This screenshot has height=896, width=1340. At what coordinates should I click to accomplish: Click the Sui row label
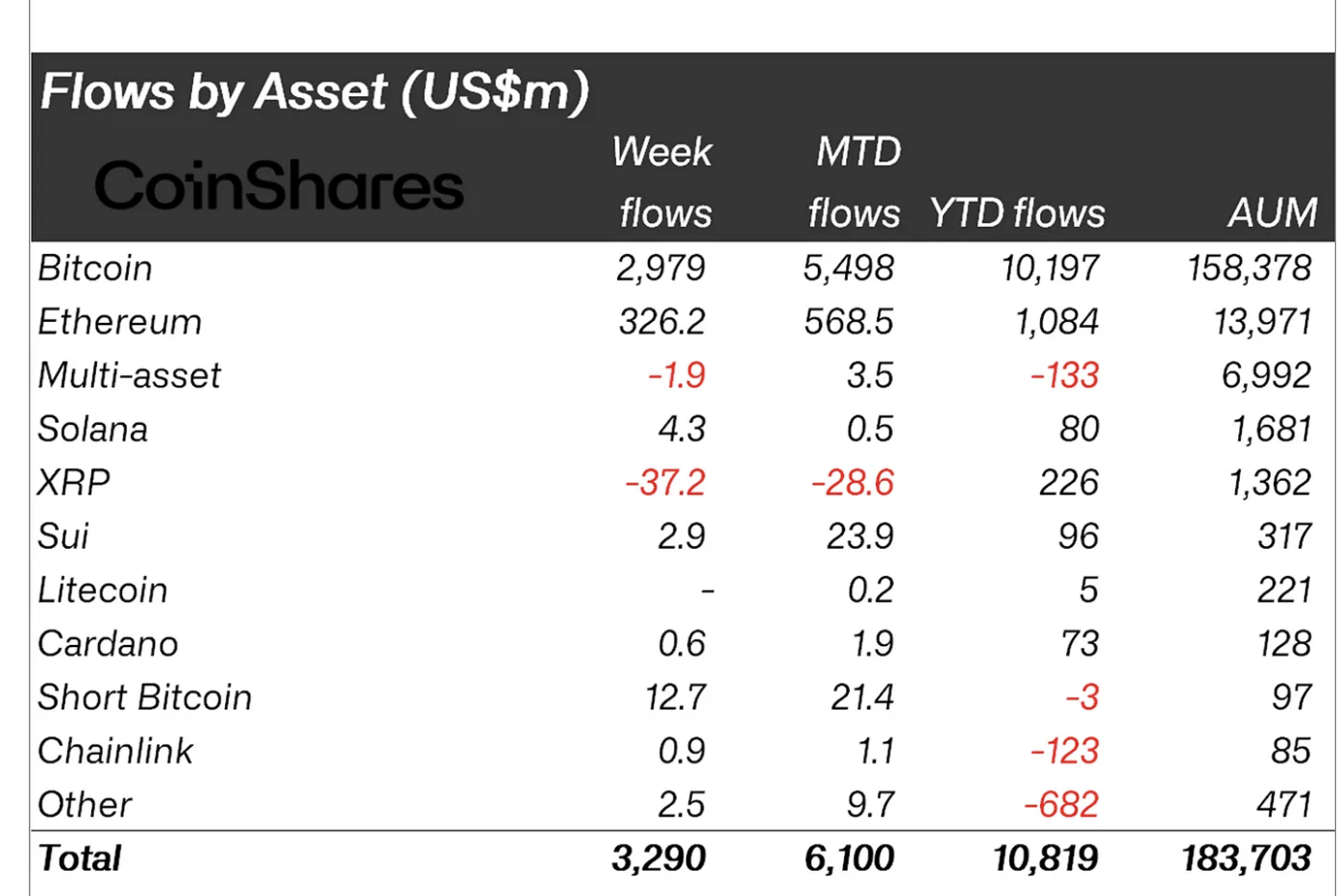(x=63, y=536)
